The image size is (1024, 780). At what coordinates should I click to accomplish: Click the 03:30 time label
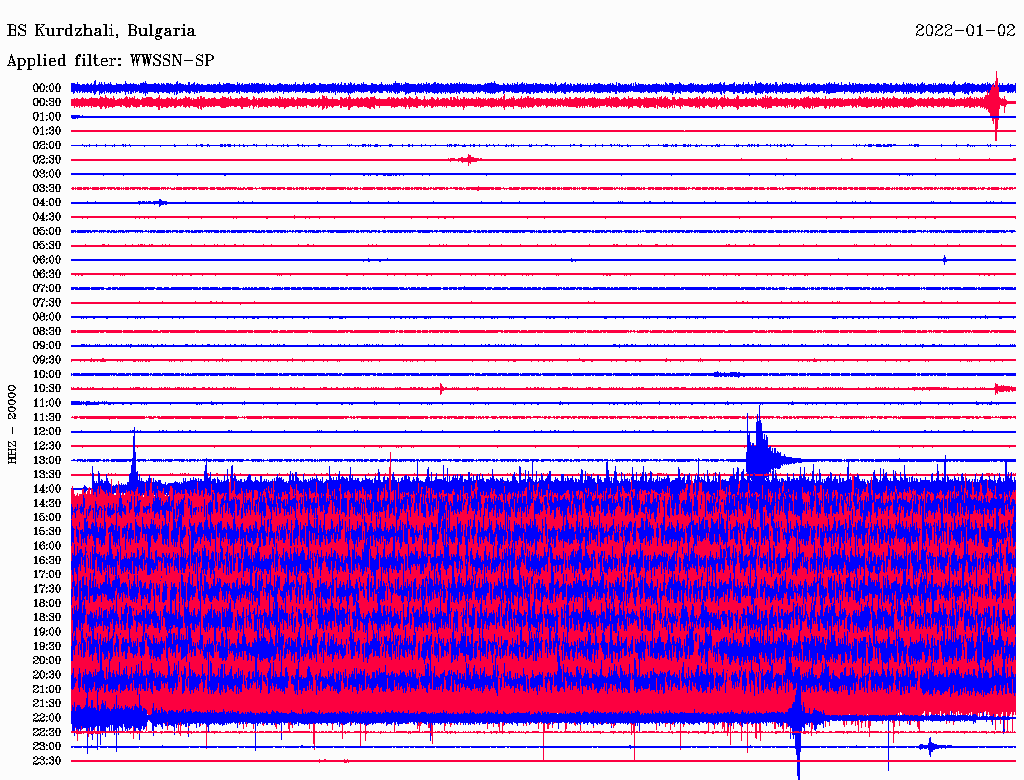point(47,189)
